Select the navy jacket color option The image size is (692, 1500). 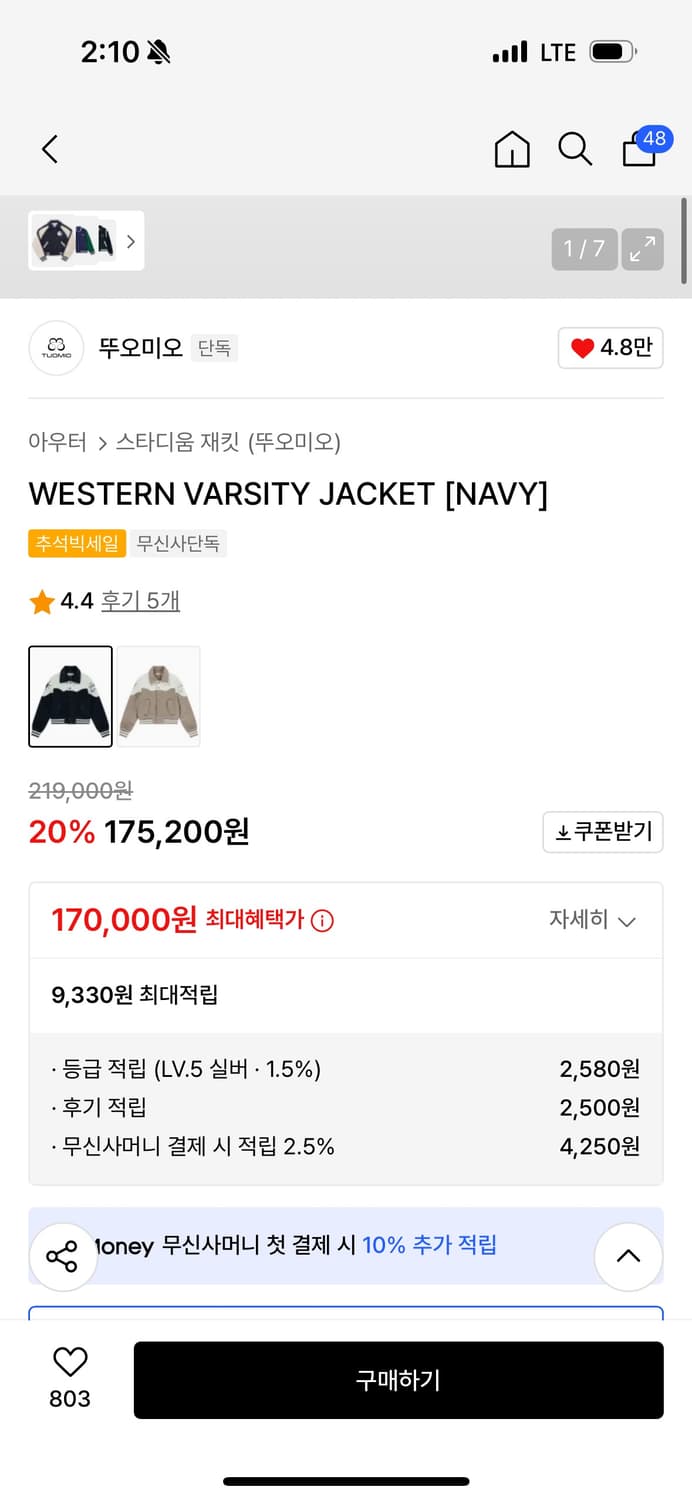(70, 696)
